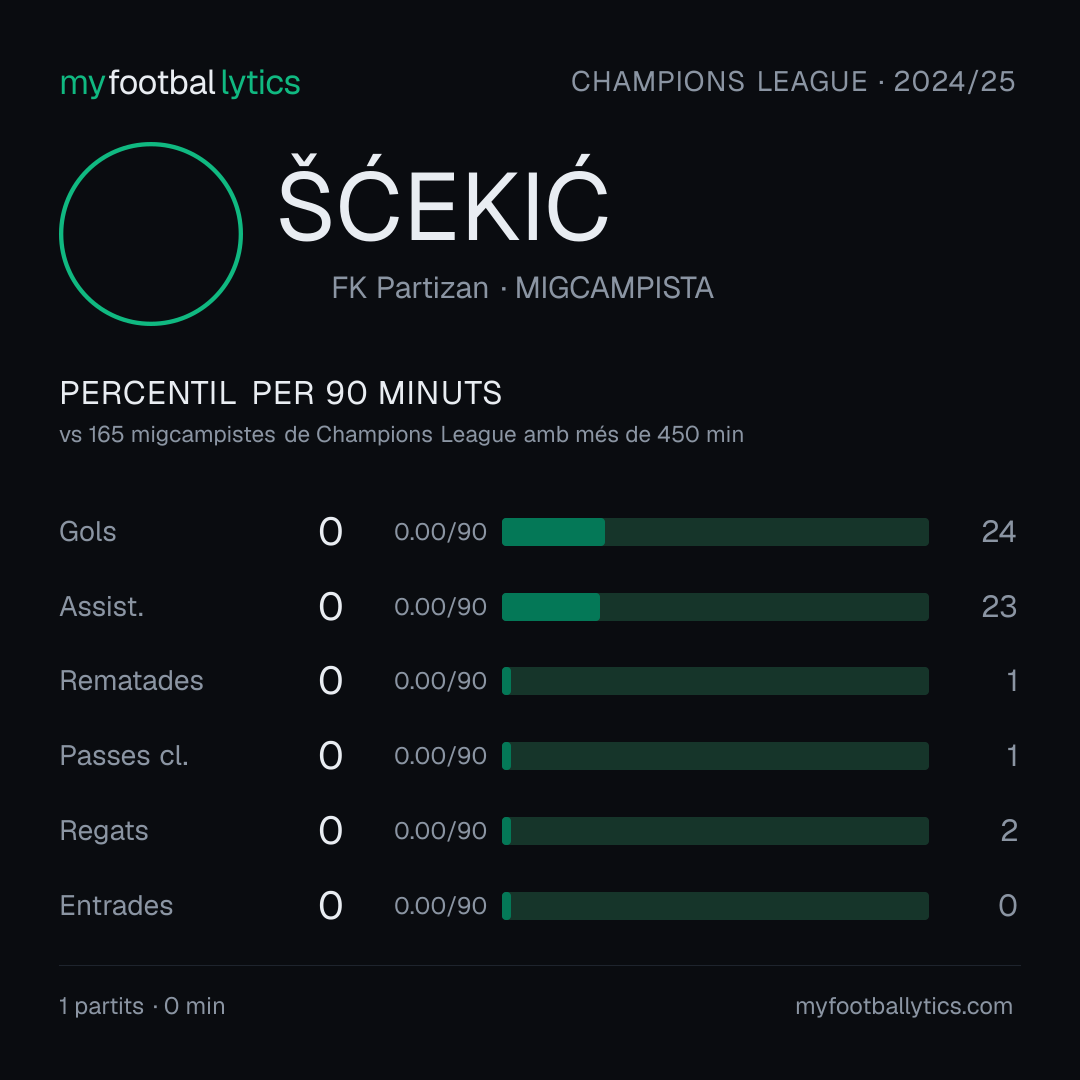
Task: Select the Gols stat label
Action: point(87,532)
